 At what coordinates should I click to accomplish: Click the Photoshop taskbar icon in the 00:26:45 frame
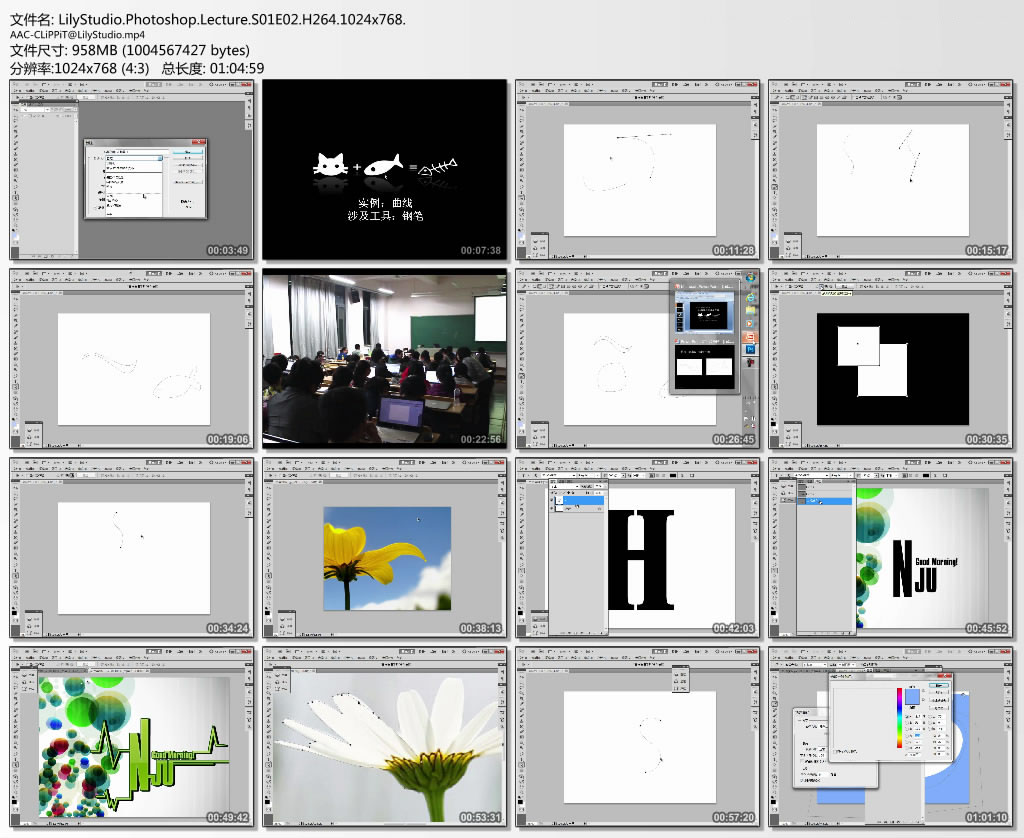(x=750, y=349)
